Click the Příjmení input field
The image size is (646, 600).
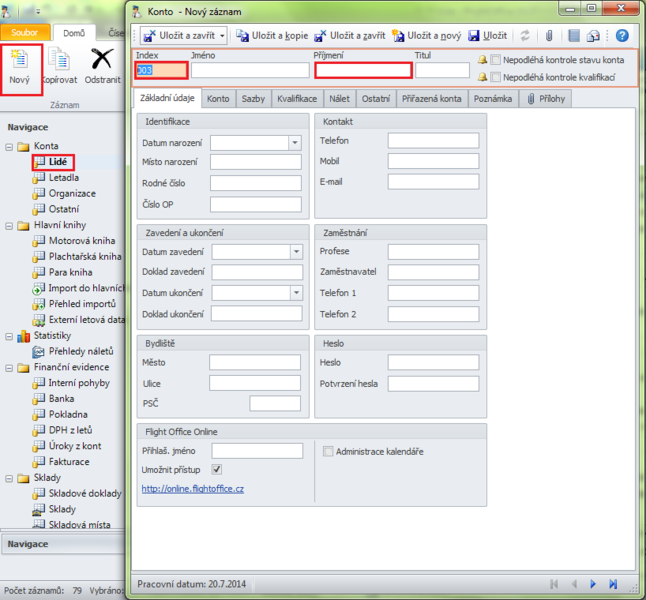(x=363, y=71)
